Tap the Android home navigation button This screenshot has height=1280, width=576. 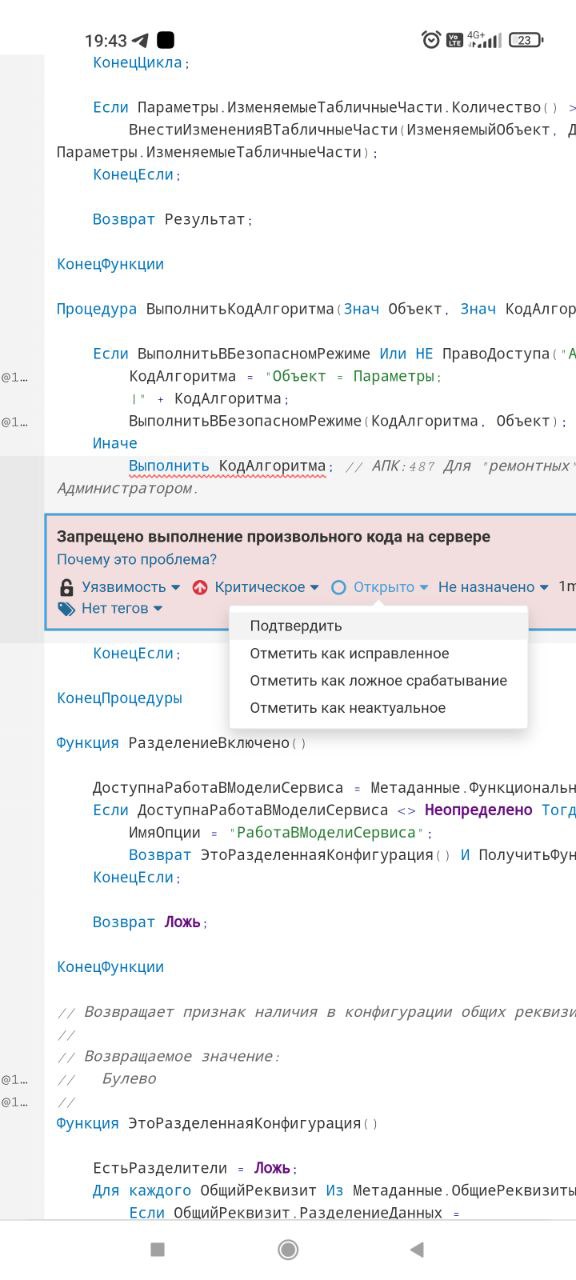[288, 1249]
